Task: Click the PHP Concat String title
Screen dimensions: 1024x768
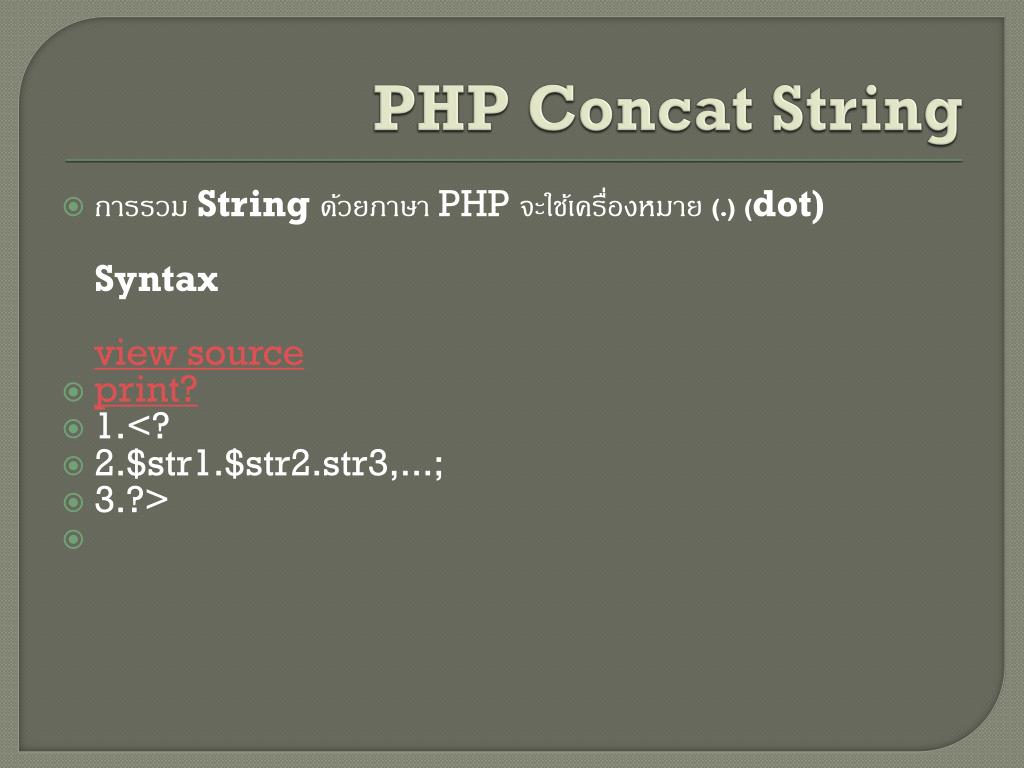Action: [x=667, y=111]
